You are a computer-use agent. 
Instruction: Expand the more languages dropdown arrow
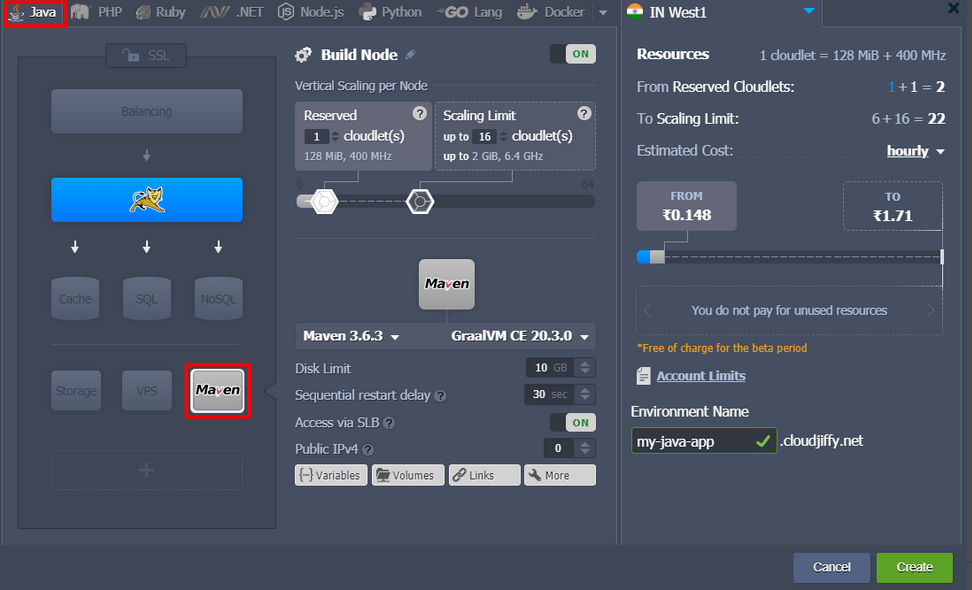click(603, 12)
